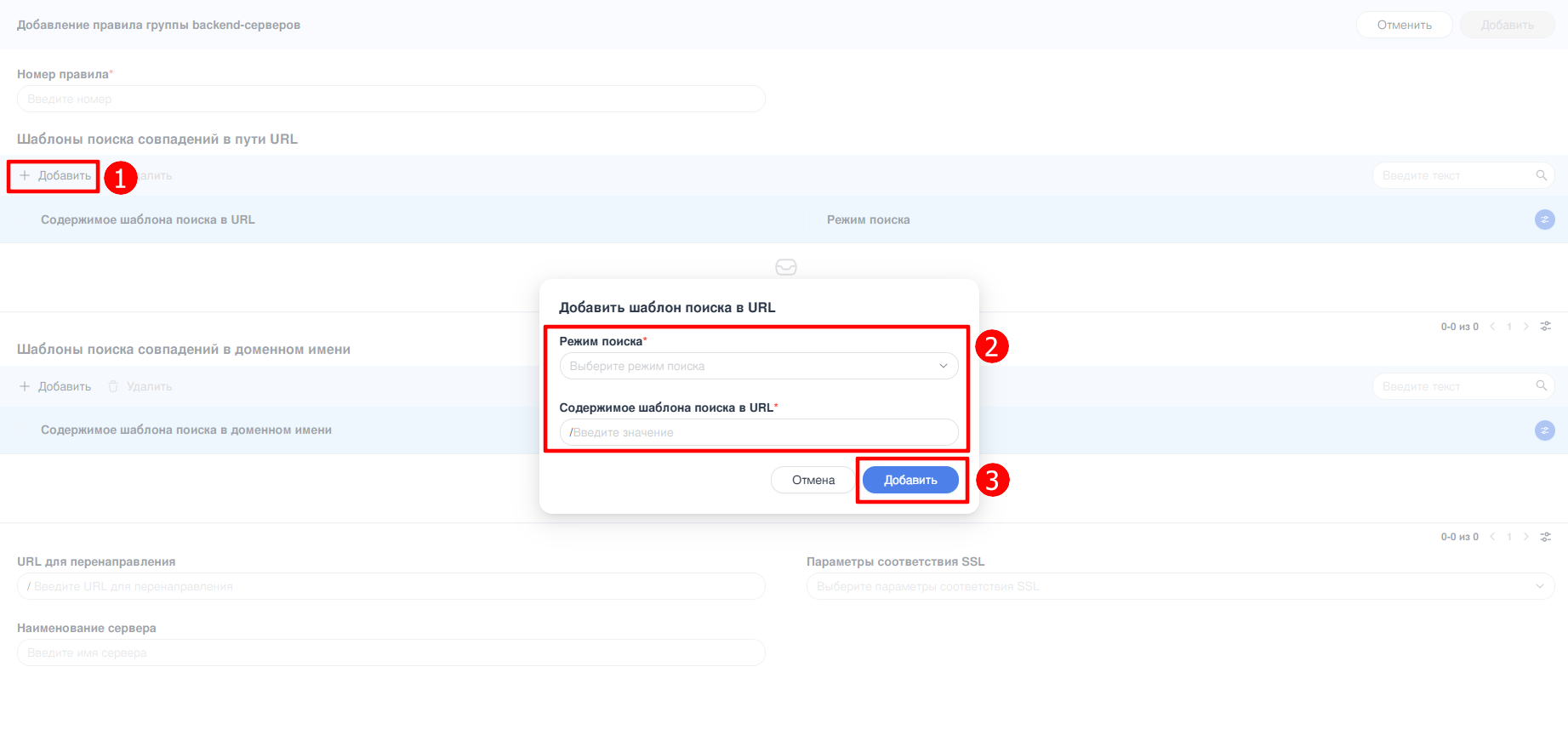Go to next page in domain name table pagination
This screenshot has width=1568, height=735.
pos(1526,537)
